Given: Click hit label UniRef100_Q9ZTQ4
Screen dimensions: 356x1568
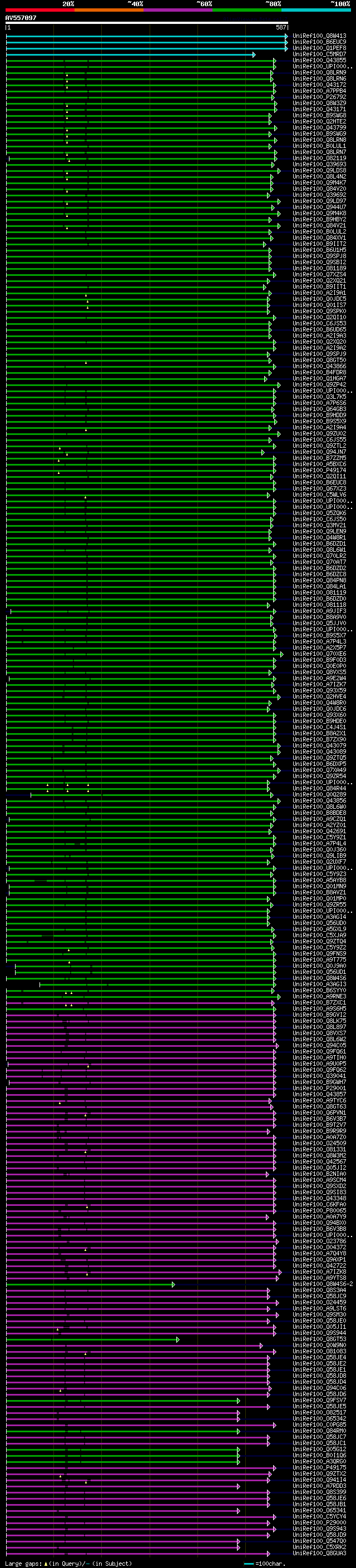Looking at the screenshot, I should tap(319, 941).
